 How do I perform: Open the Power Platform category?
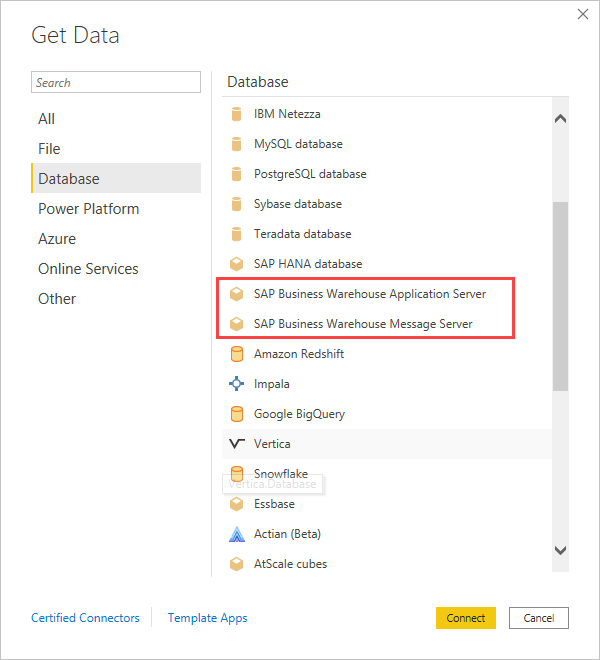[x=116, y=209]
